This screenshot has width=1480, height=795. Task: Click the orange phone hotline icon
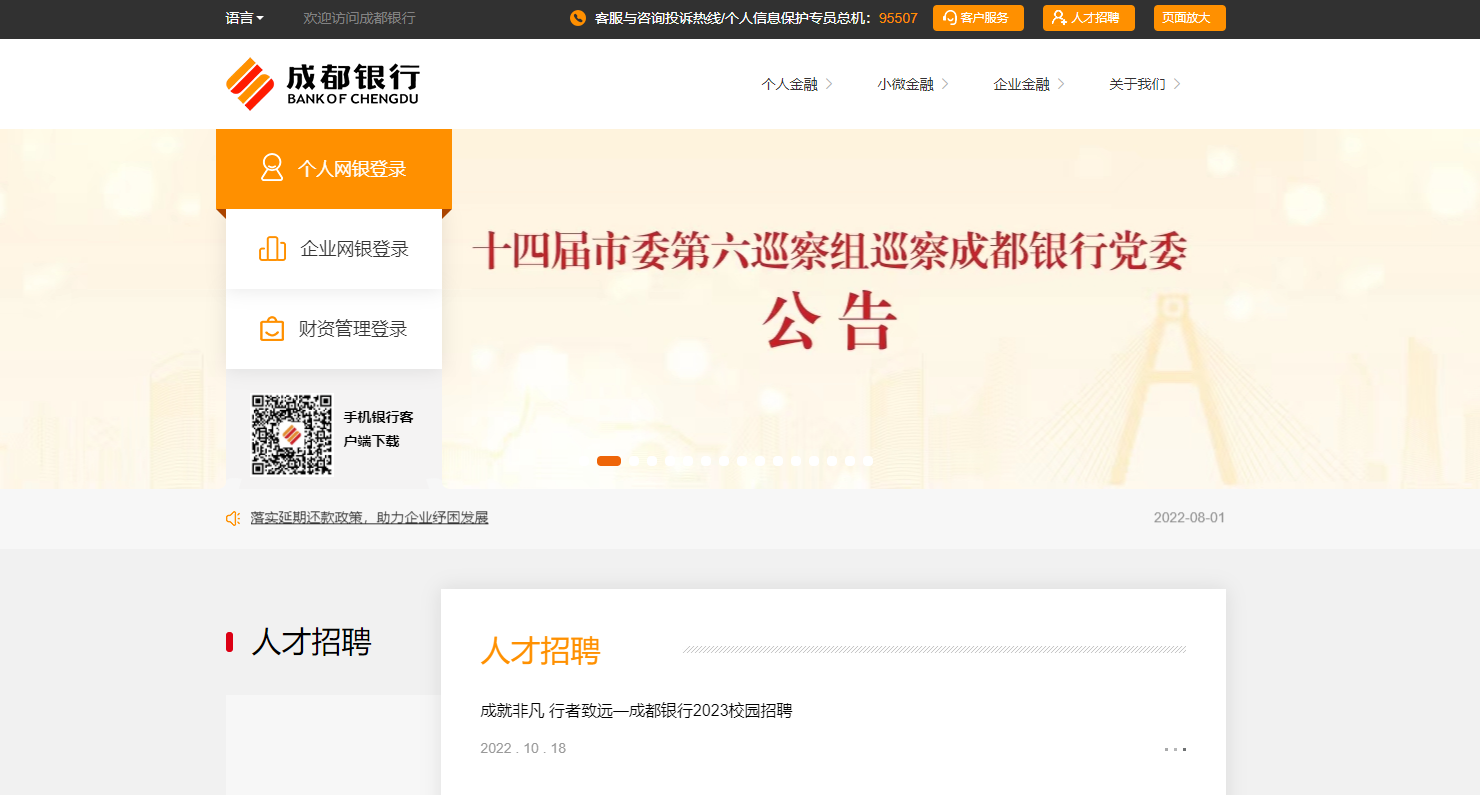click(x=578, y=18)
